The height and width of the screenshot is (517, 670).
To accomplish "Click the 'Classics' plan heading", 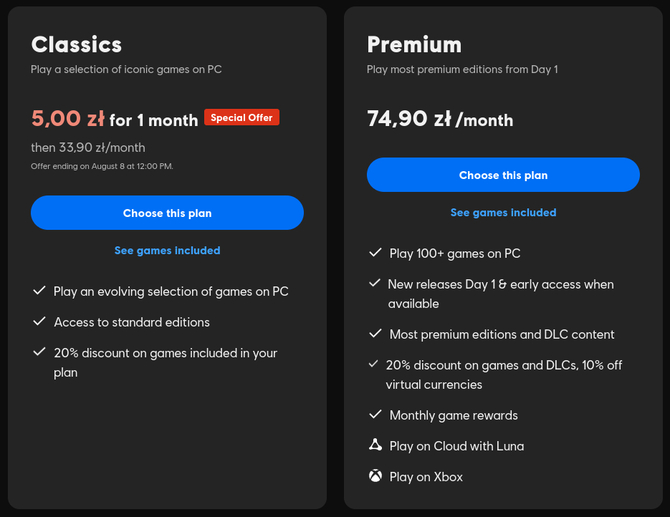I will (x=76, y=44).
